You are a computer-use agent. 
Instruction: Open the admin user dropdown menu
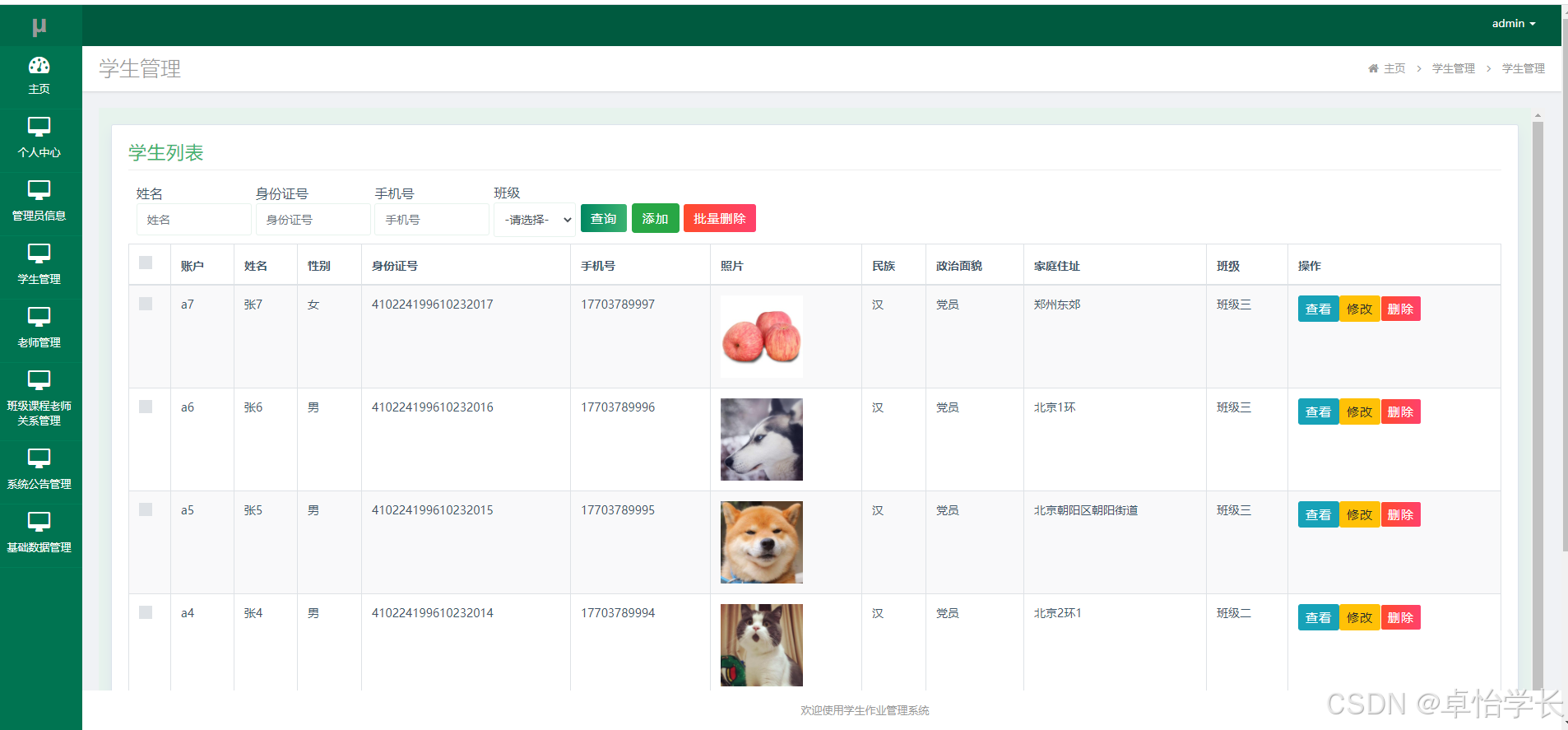pos(1514,24)
